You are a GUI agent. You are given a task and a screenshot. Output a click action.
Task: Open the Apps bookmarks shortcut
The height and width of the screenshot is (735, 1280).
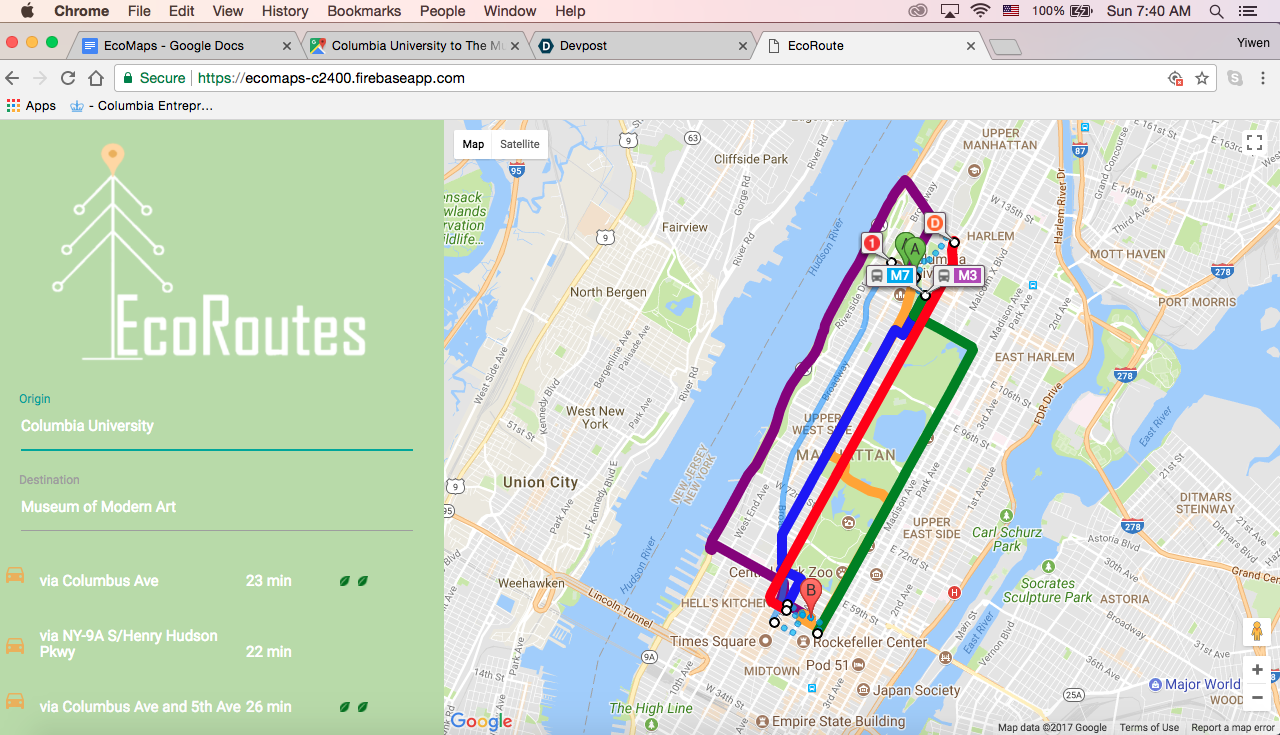point(31,105)
